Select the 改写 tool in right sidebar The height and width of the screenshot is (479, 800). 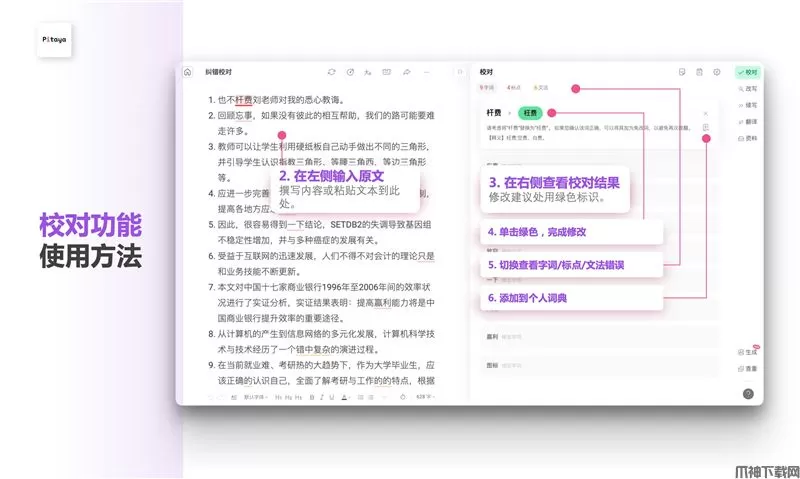click(x=747, y=89)
